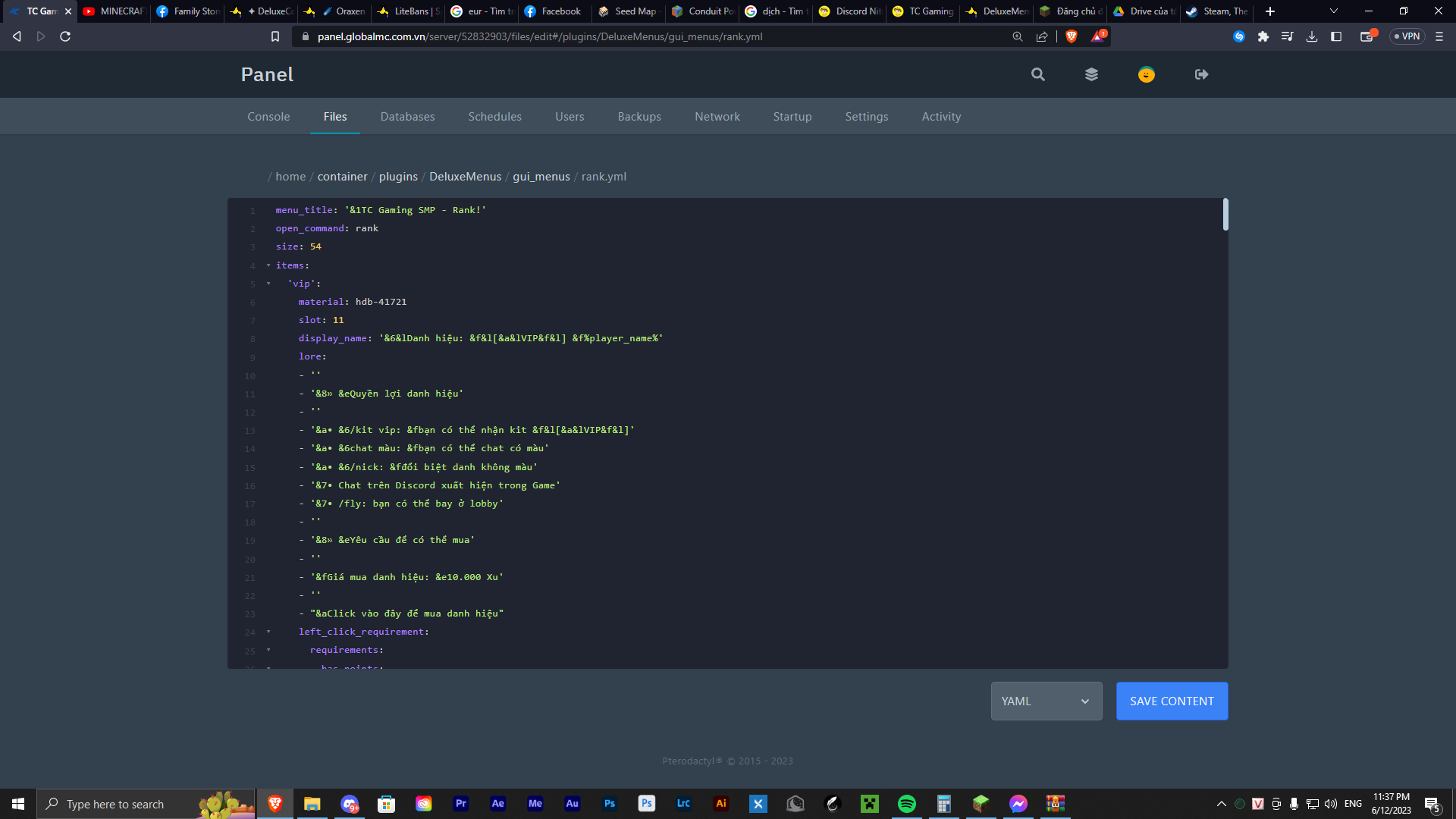Image resolution: width=1456 pixels, height=819 pixels.
Task: Click the panel search magnifier icon
Action: (x=1037, y=74)
